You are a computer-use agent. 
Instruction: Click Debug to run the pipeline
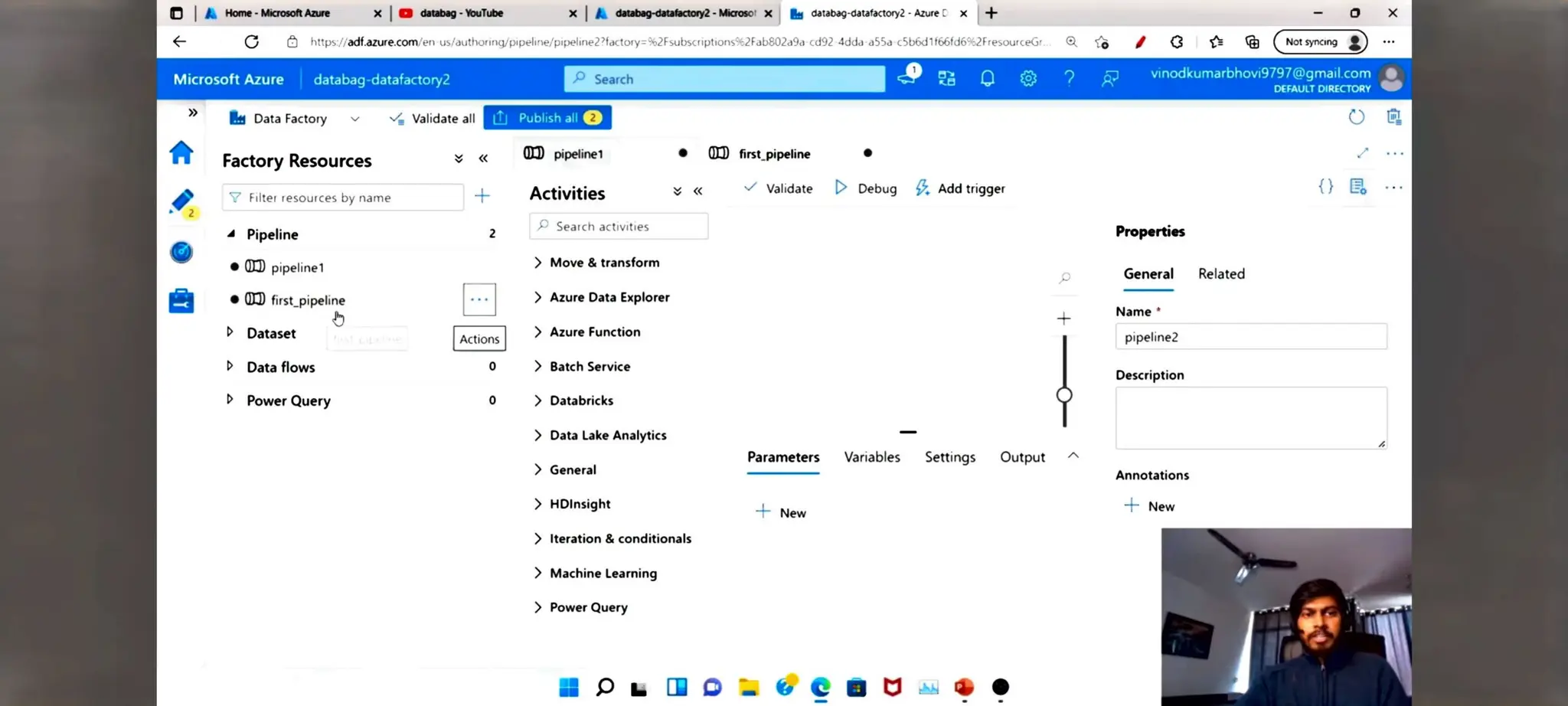[x=866, y=188]
